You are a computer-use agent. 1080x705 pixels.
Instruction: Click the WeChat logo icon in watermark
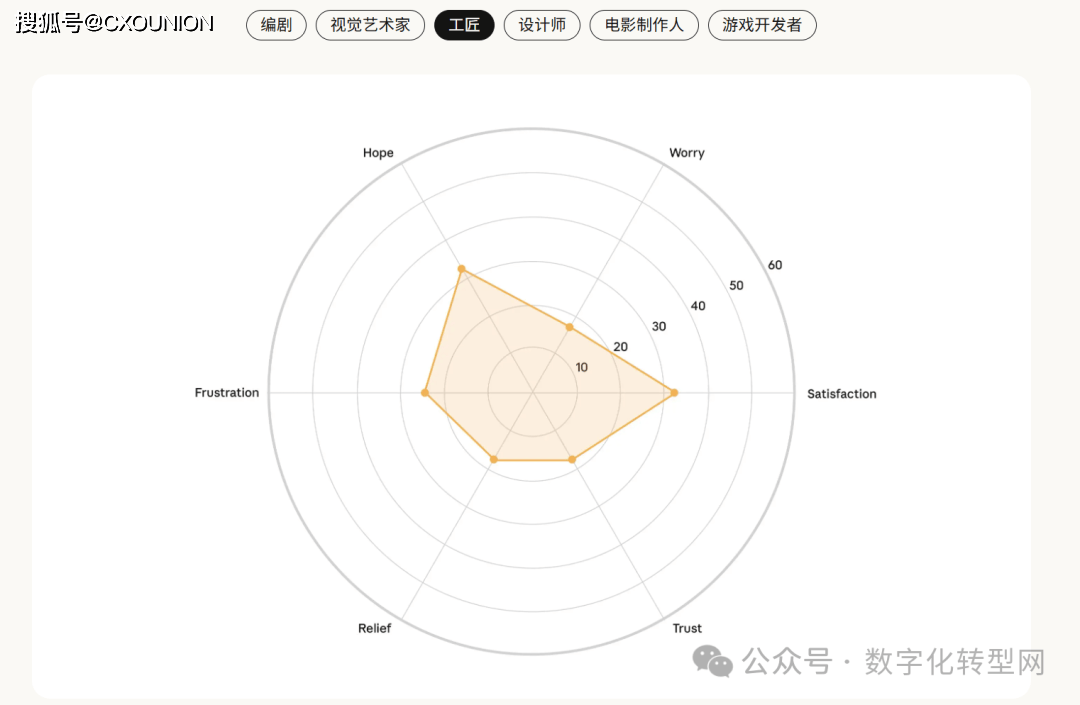714,661
